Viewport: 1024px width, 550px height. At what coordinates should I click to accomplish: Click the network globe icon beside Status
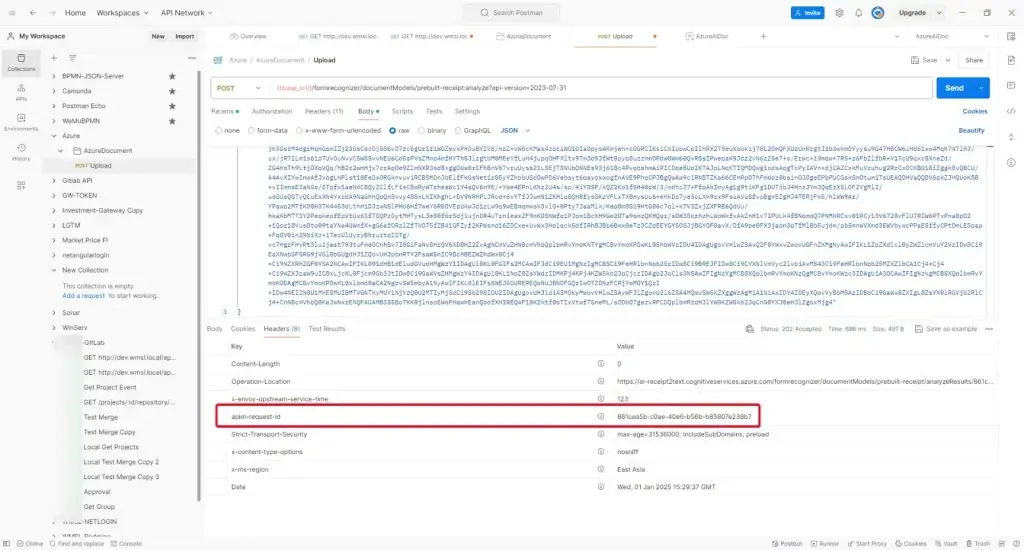pos(750,329)
